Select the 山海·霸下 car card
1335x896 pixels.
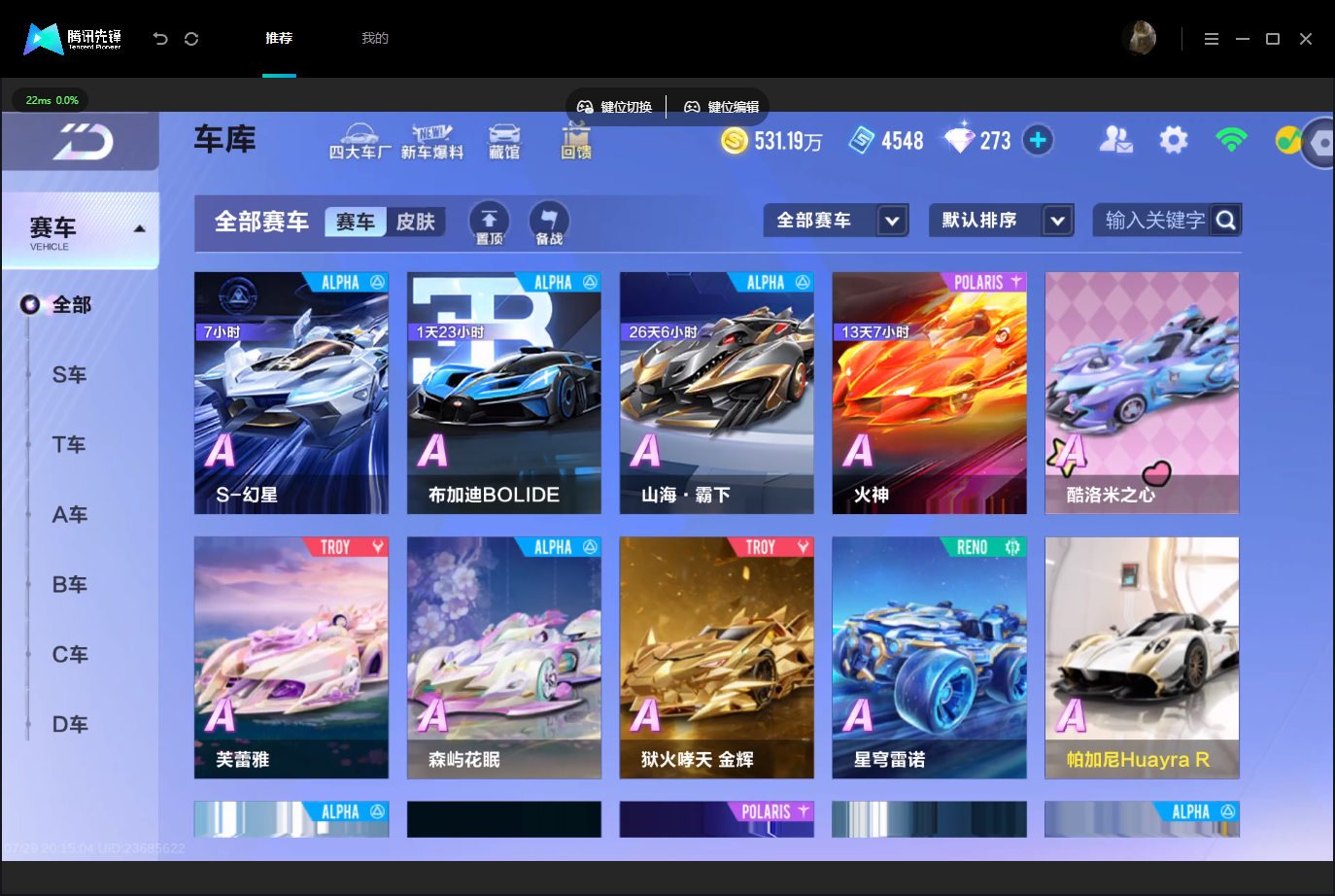click(717, 393)
